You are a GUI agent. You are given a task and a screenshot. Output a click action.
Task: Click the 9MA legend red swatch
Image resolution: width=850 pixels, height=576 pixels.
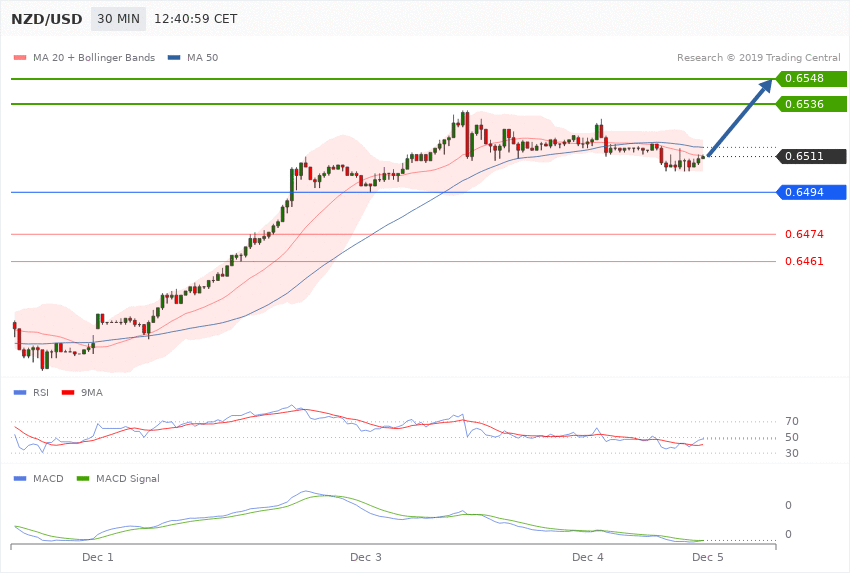[x=68, y=392]
